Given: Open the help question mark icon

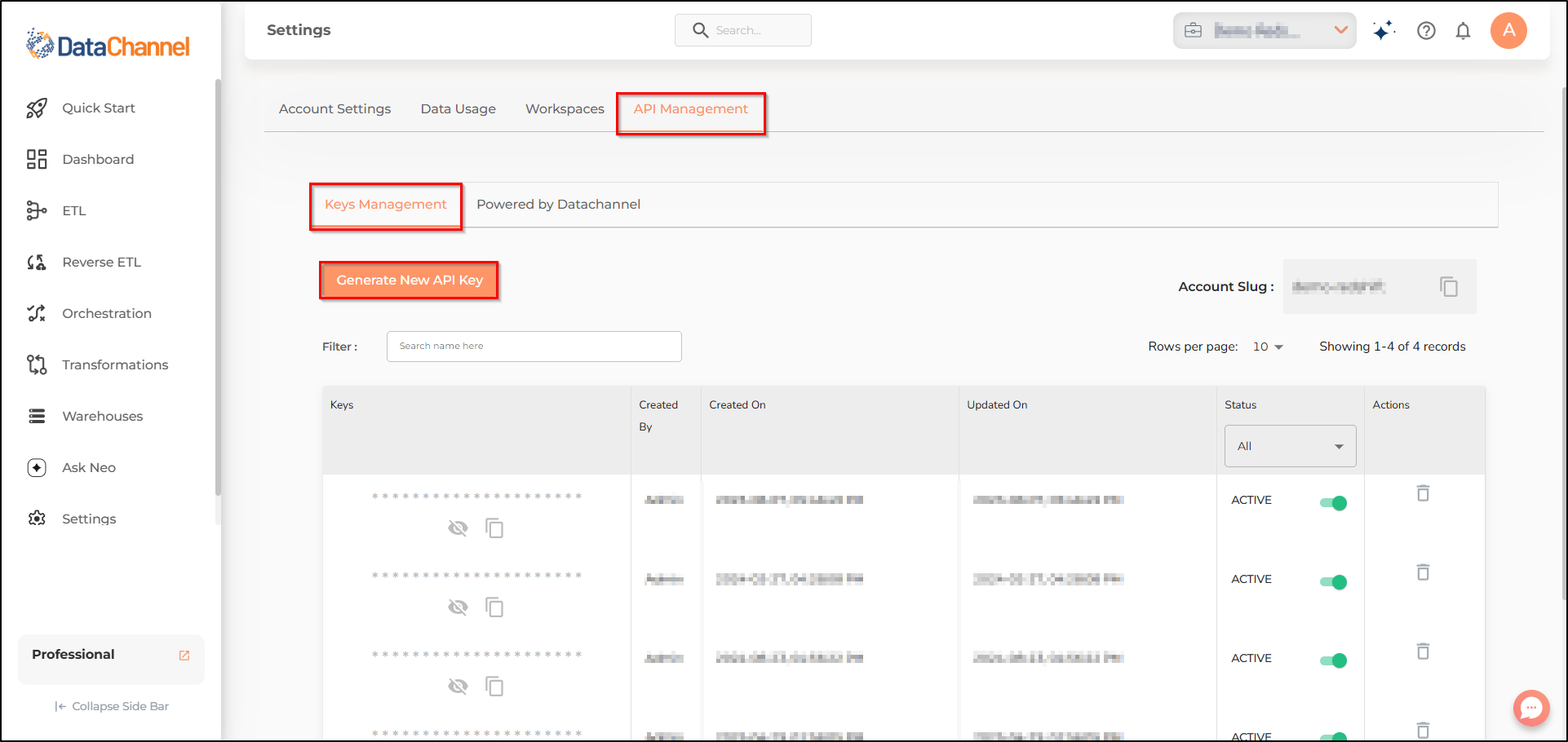Looking at the screenshot, I should point(1426,31).
